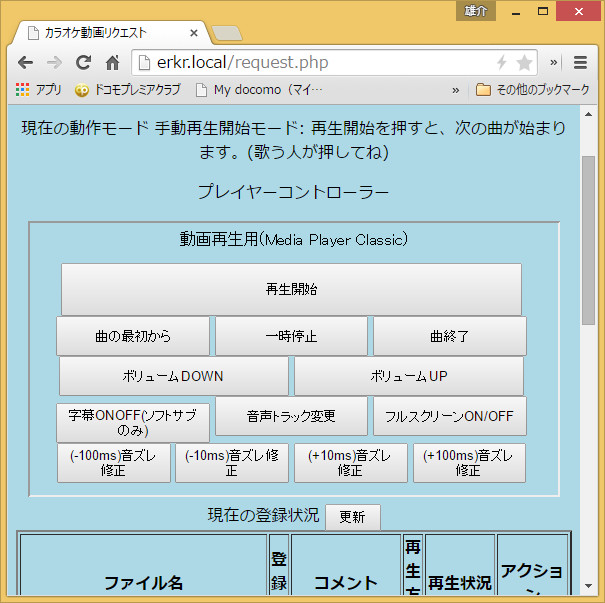605x603 pixels.
Task: Open the Chrome hamburger menu
Action: (580, 62)
